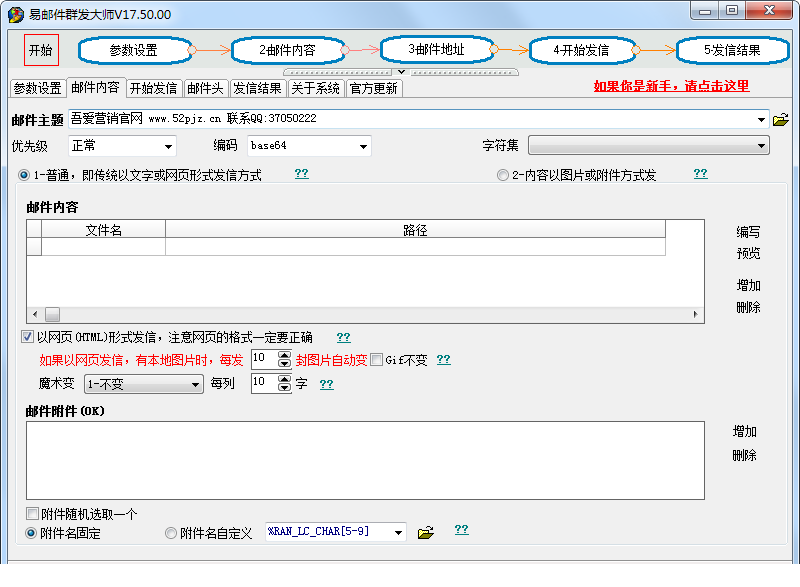The image size is (800, 587).
Task: Switch to 参数设置 tab
Action: [x=37, y=88]
